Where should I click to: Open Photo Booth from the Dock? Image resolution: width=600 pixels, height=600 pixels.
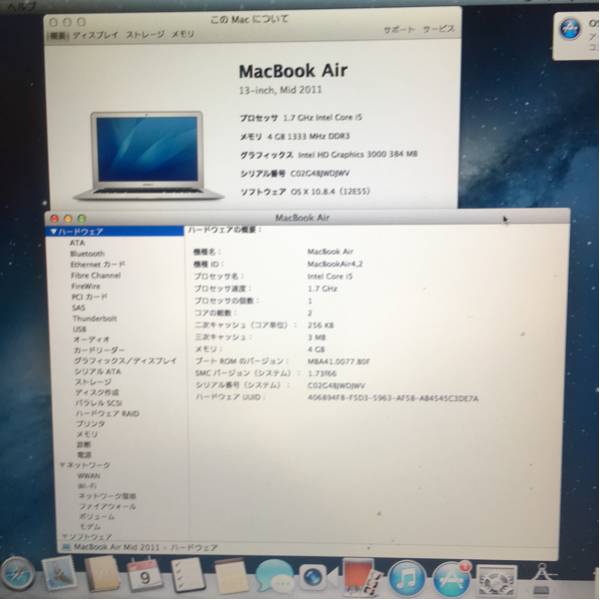tap(361, 577)
